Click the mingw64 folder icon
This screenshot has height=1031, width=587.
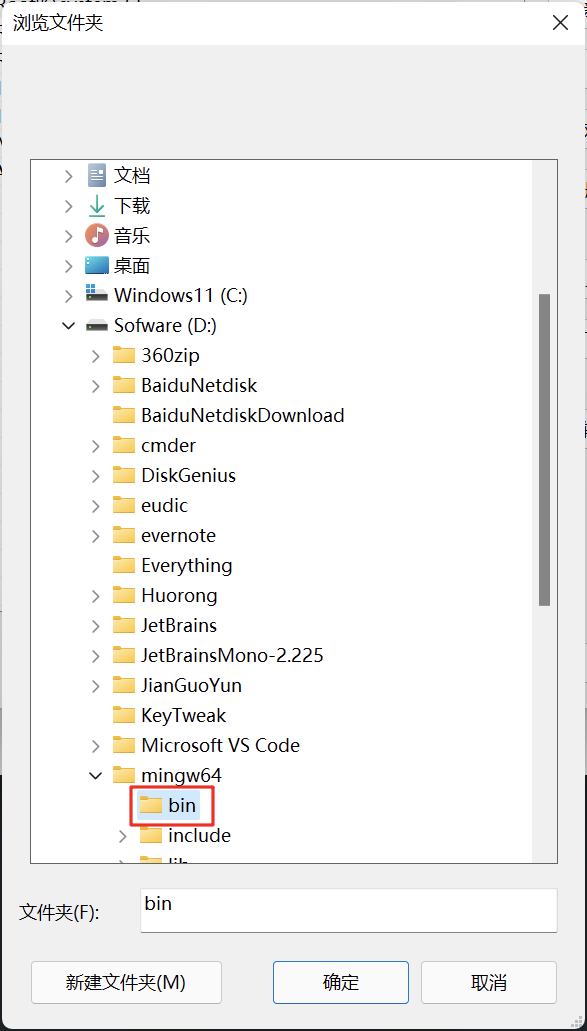124,775
